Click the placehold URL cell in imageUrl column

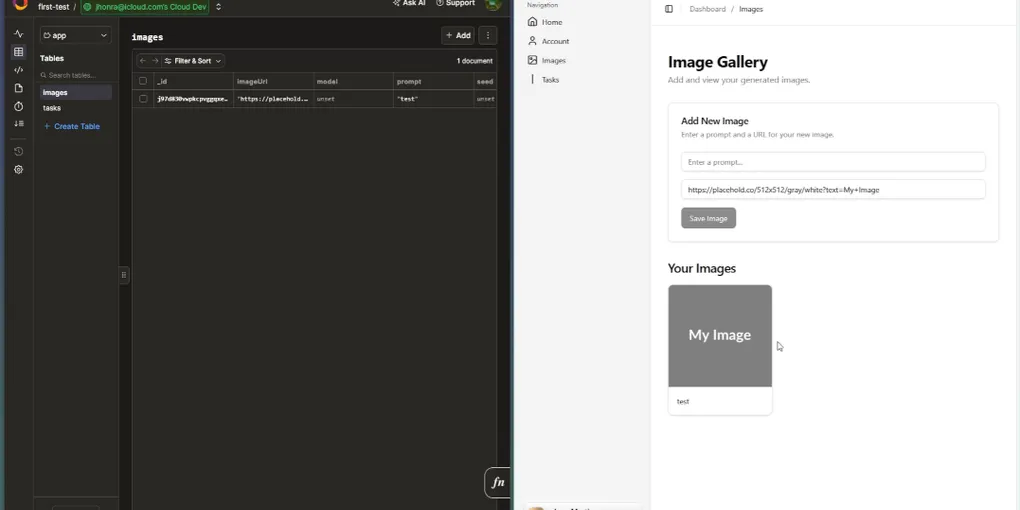[x=273, y=99]
